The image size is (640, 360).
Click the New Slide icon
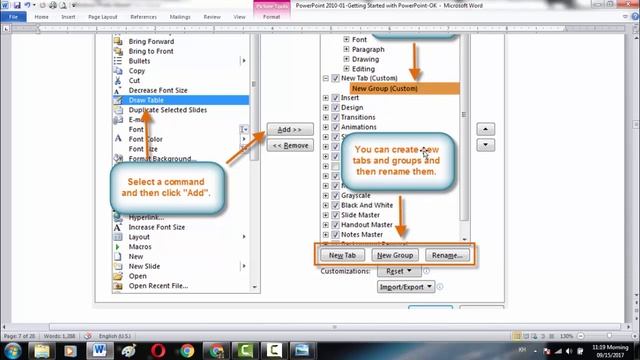pyautogui.click(x=118, y=266)
